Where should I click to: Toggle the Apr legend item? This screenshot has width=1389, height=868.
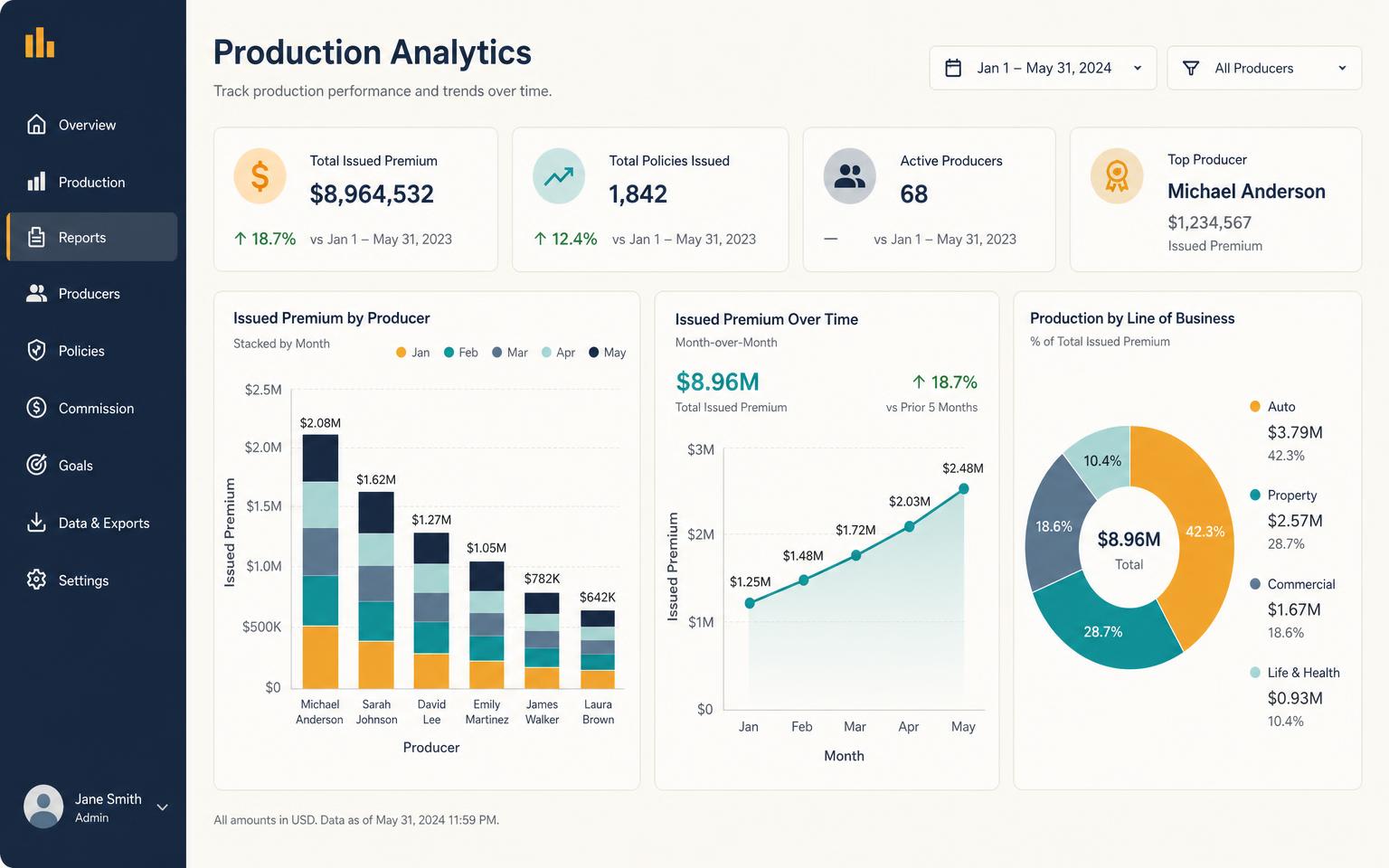(x=558, y=353)
